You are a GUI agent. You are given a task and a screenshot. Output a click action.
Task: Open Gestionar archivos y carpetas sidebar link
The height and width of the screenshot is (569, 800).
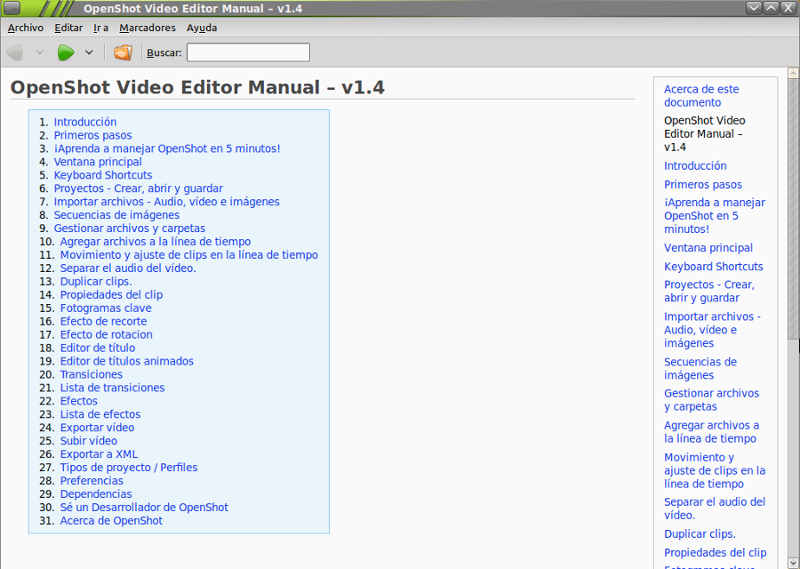pyautogui.click(x=712, y=400)
